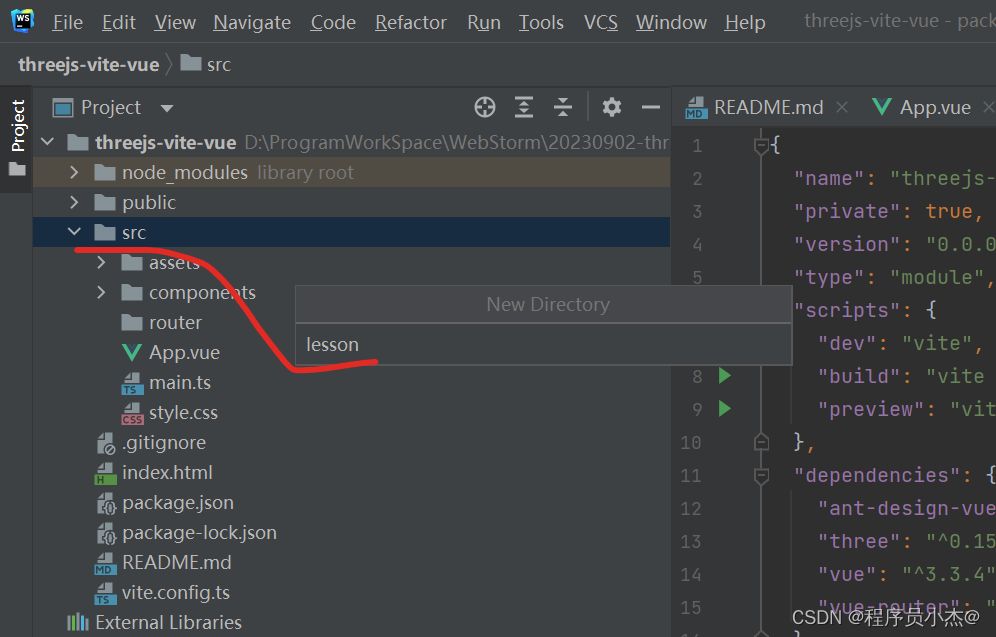This screenshot has width=996, height=637.
Task: Close the README.md editor tab
Action: click(842, 107)
